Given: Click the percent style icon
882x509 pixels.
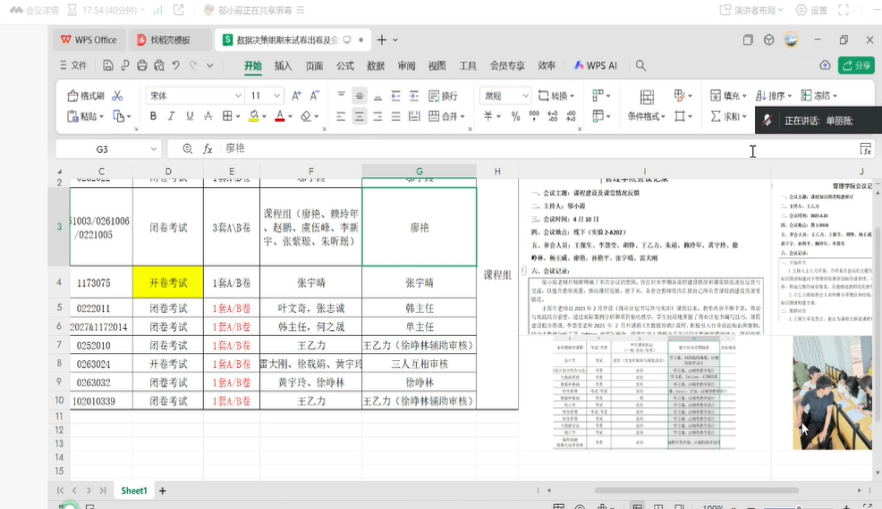Looking at the screenshot, I should click(515, 116).
